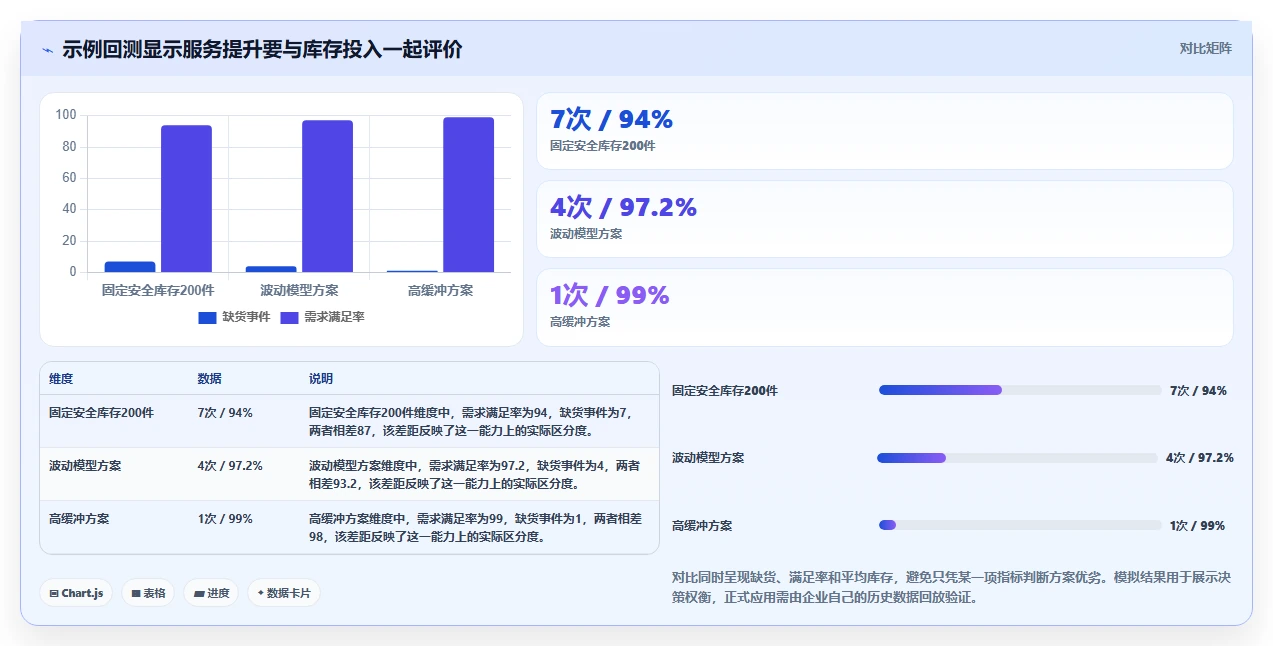Click the lightning icon beside the title
The height and width of the screenshot is (646, 1273).
coord(47,50)
